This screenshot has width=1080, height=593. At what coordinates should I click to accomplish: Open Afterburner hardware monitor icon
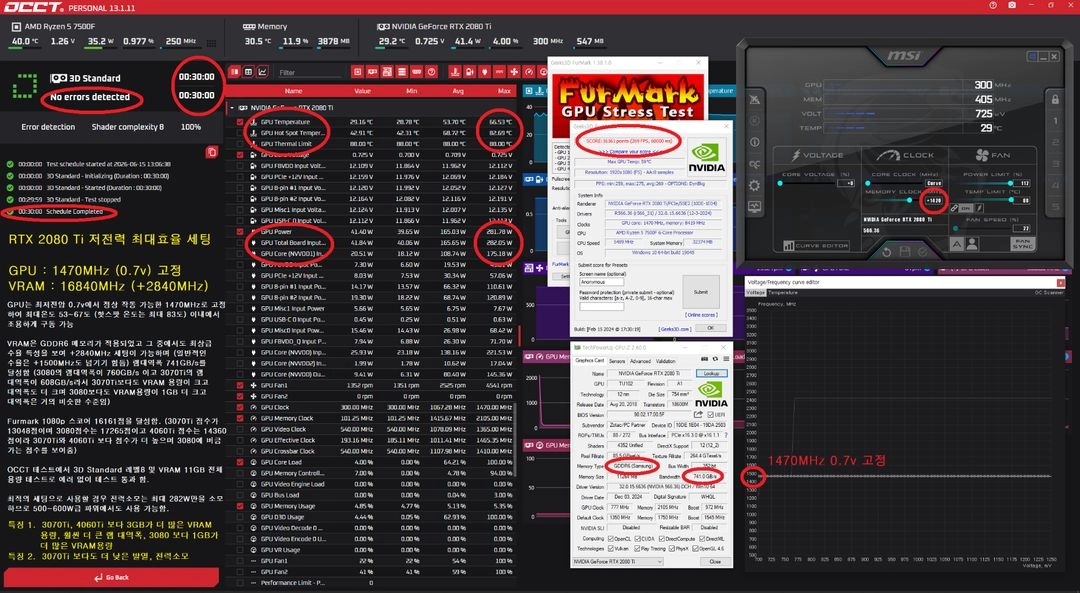click(755, 207)
